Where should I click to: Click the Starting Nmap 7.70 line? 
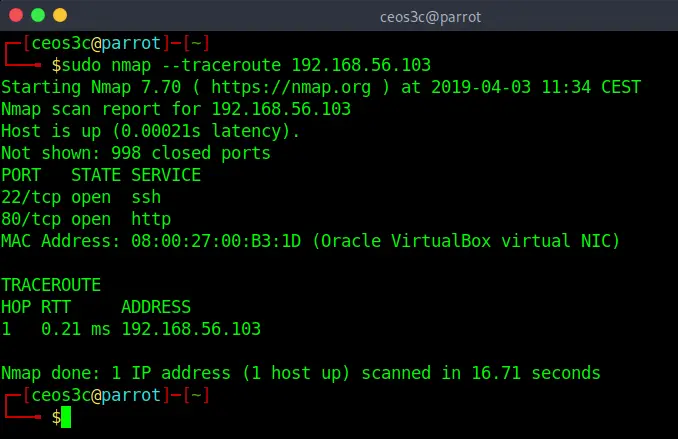321,87
